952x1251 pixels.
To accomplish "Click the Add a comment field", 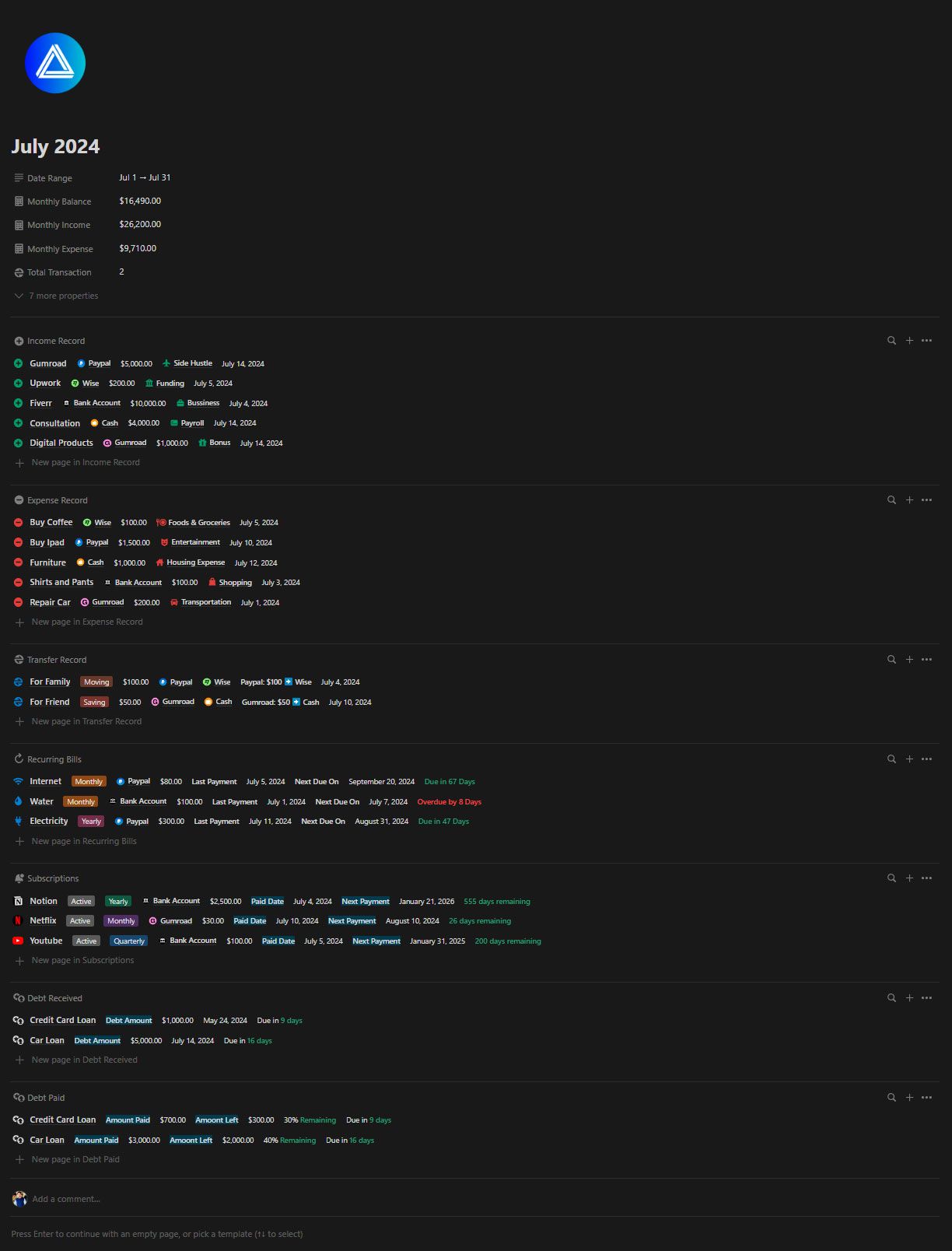I will click(x=66, y=1199).
